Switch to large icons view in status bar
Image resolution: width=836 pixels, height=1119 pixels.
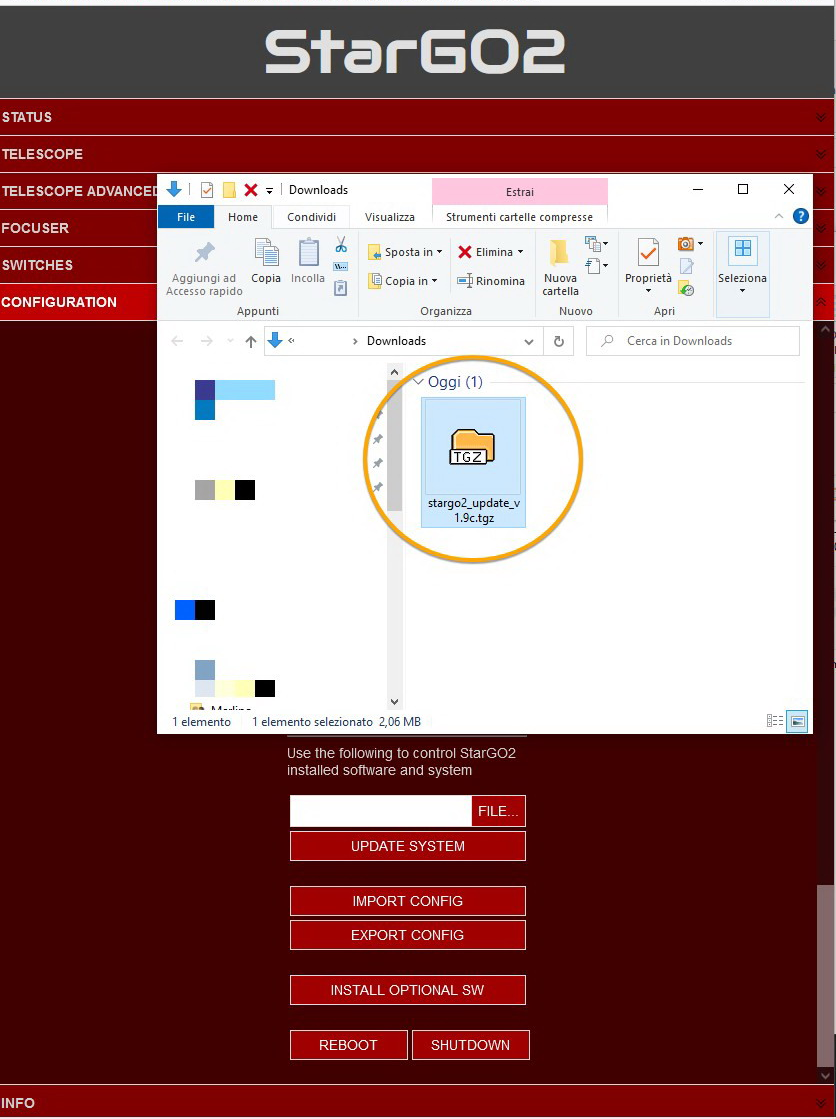tap(797, 721)
